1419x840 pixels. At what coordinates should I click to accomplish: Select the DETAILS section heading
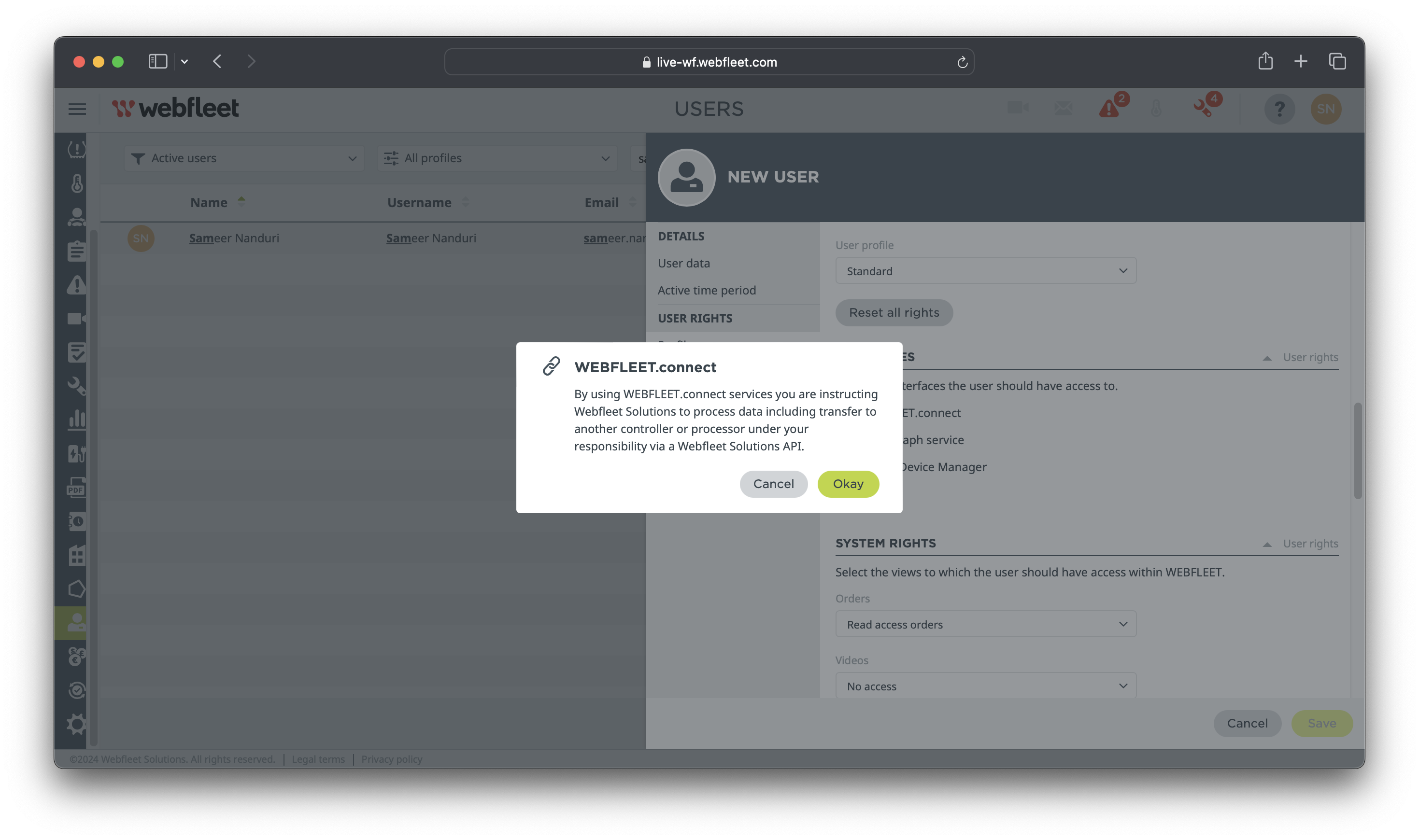click(681, 236)
